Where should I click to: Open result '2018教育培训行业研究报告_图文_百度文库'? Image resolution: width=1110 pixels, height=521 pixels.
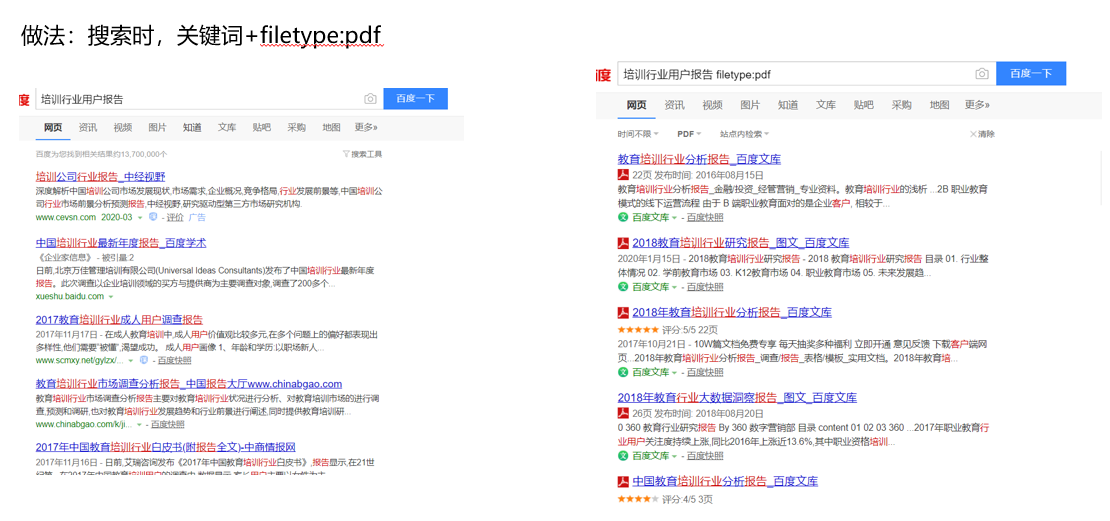point(740,243)
